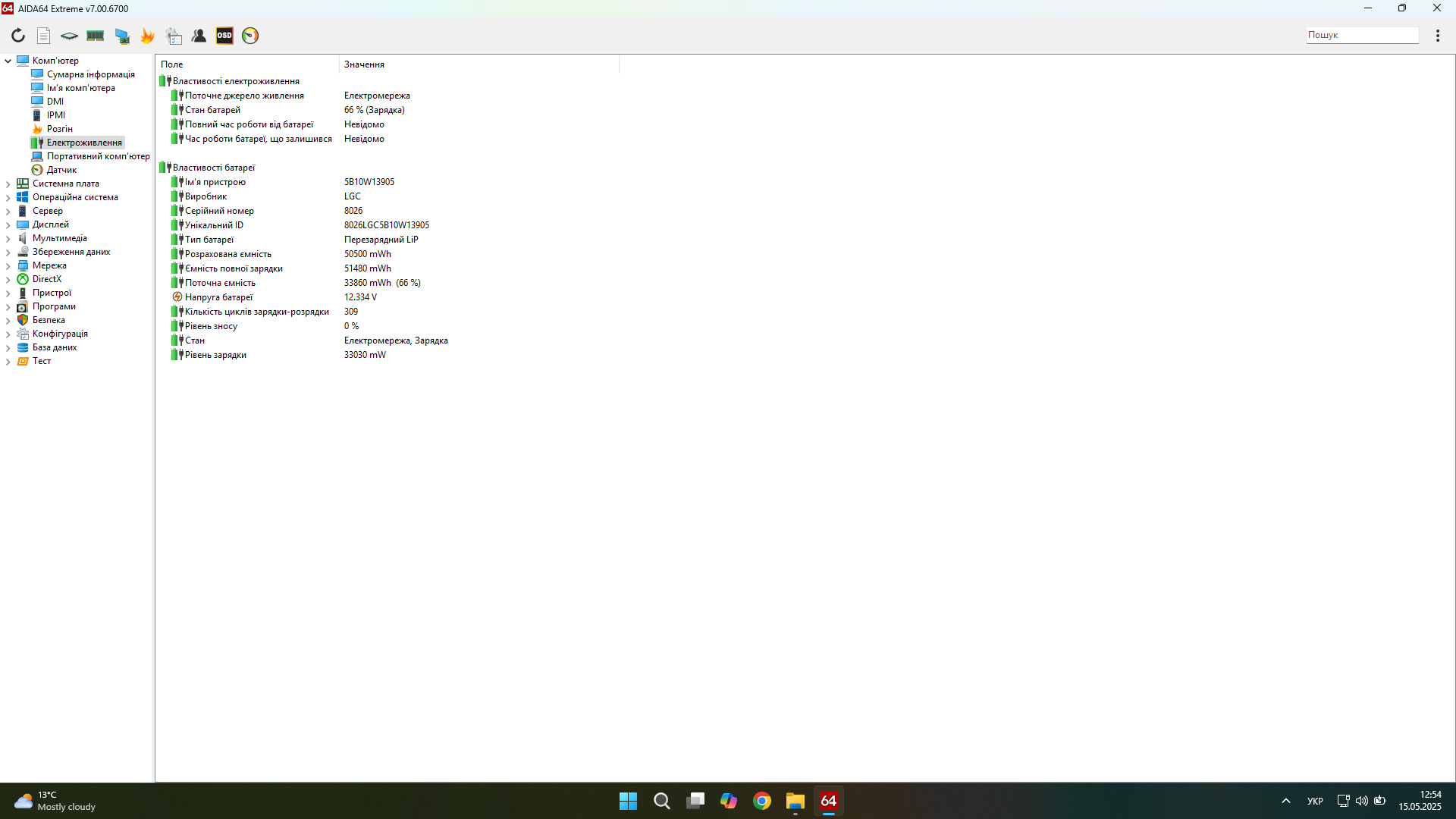The height and width of the screenshot is (819, 1456).
Task: Expand the Мережа tree node
Action: click(x=8, y=265)
